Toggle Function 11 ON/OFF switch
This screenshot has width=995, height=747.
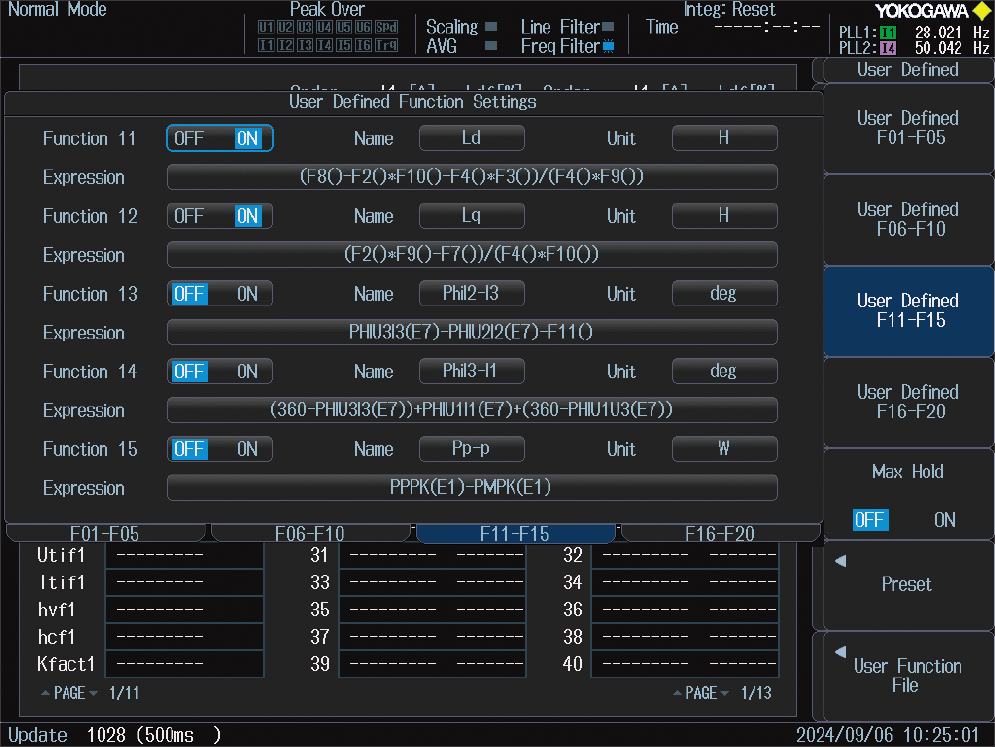(220, 138)
